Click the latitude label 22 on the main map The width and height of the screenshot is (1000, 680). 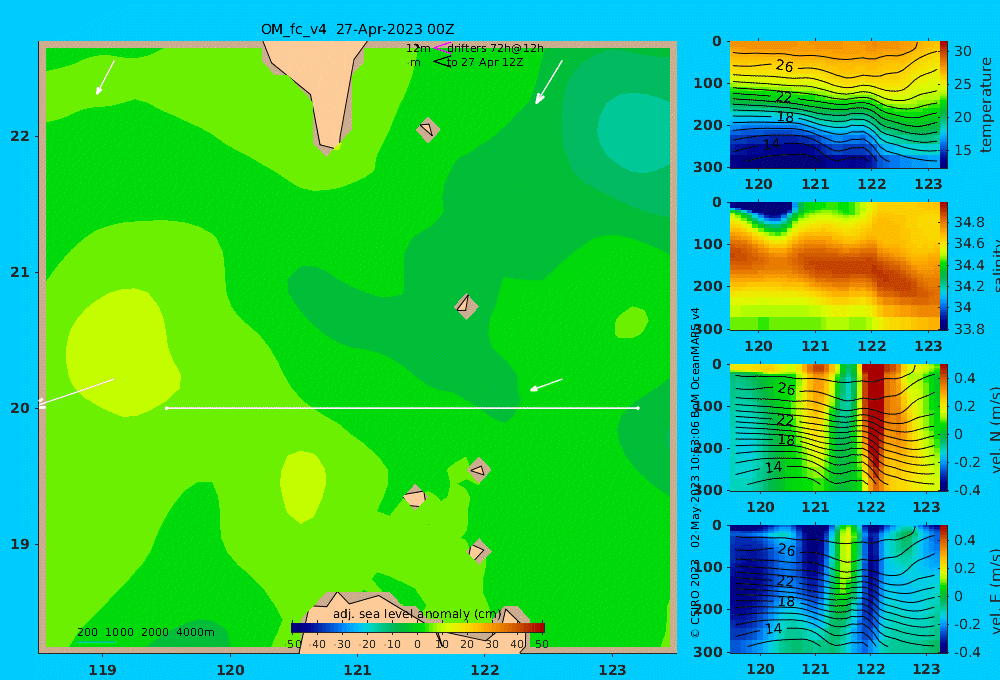[20, 136]
